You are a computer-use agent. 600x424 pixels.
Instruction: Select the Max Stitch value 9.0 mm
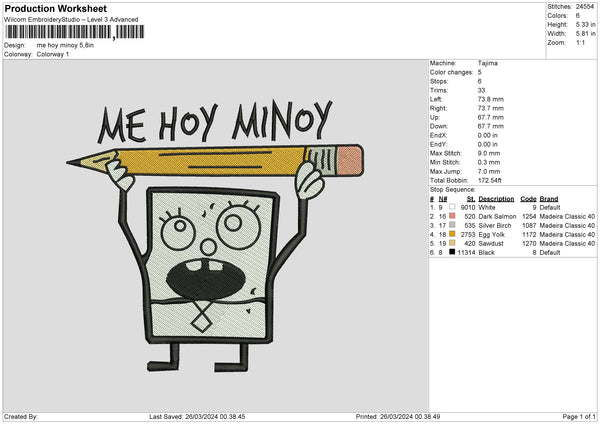489,153
